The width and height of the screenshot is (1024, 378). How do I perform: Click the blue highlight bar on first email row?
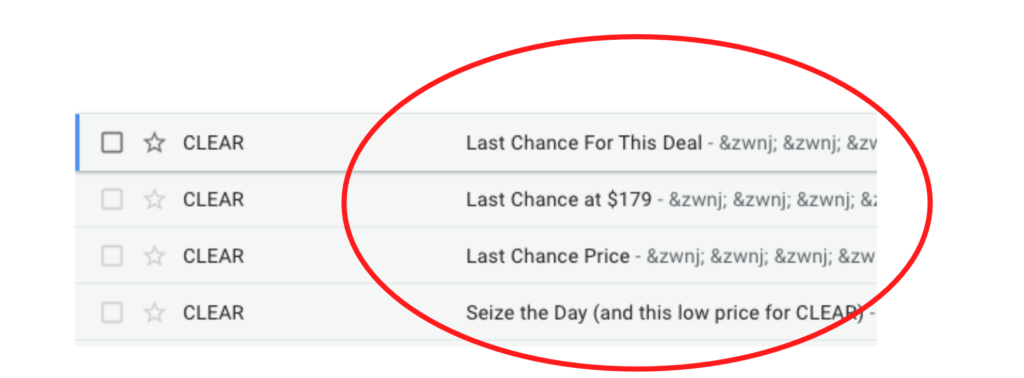click(78, 142)
